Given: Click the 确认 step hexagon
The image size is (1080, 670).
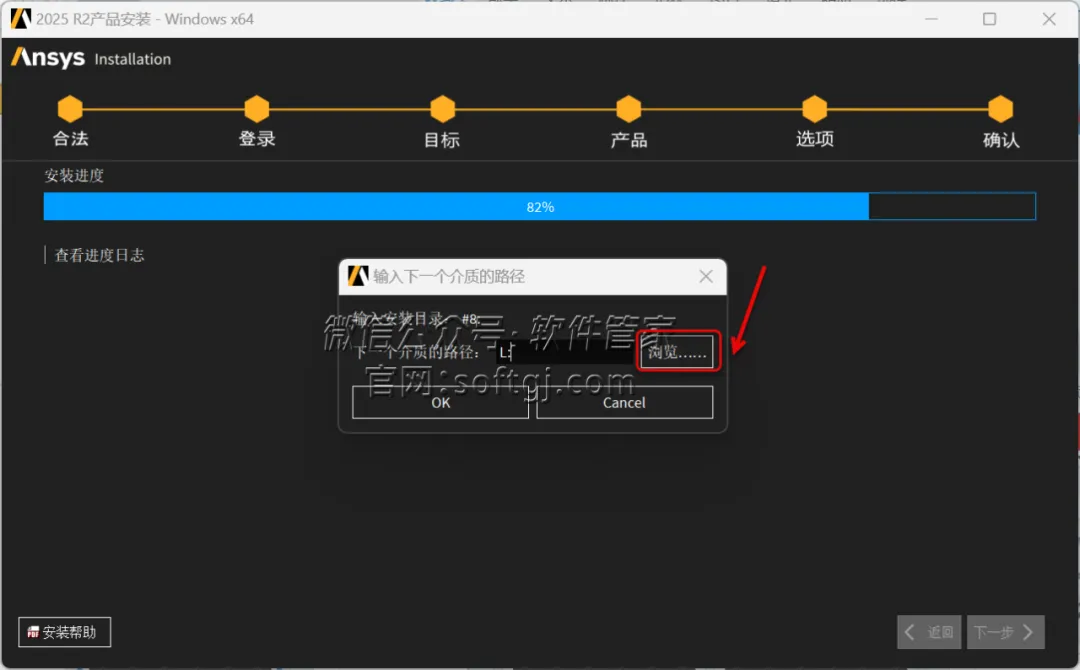Looking at the screenshot, I should [x=1001, y=109].
